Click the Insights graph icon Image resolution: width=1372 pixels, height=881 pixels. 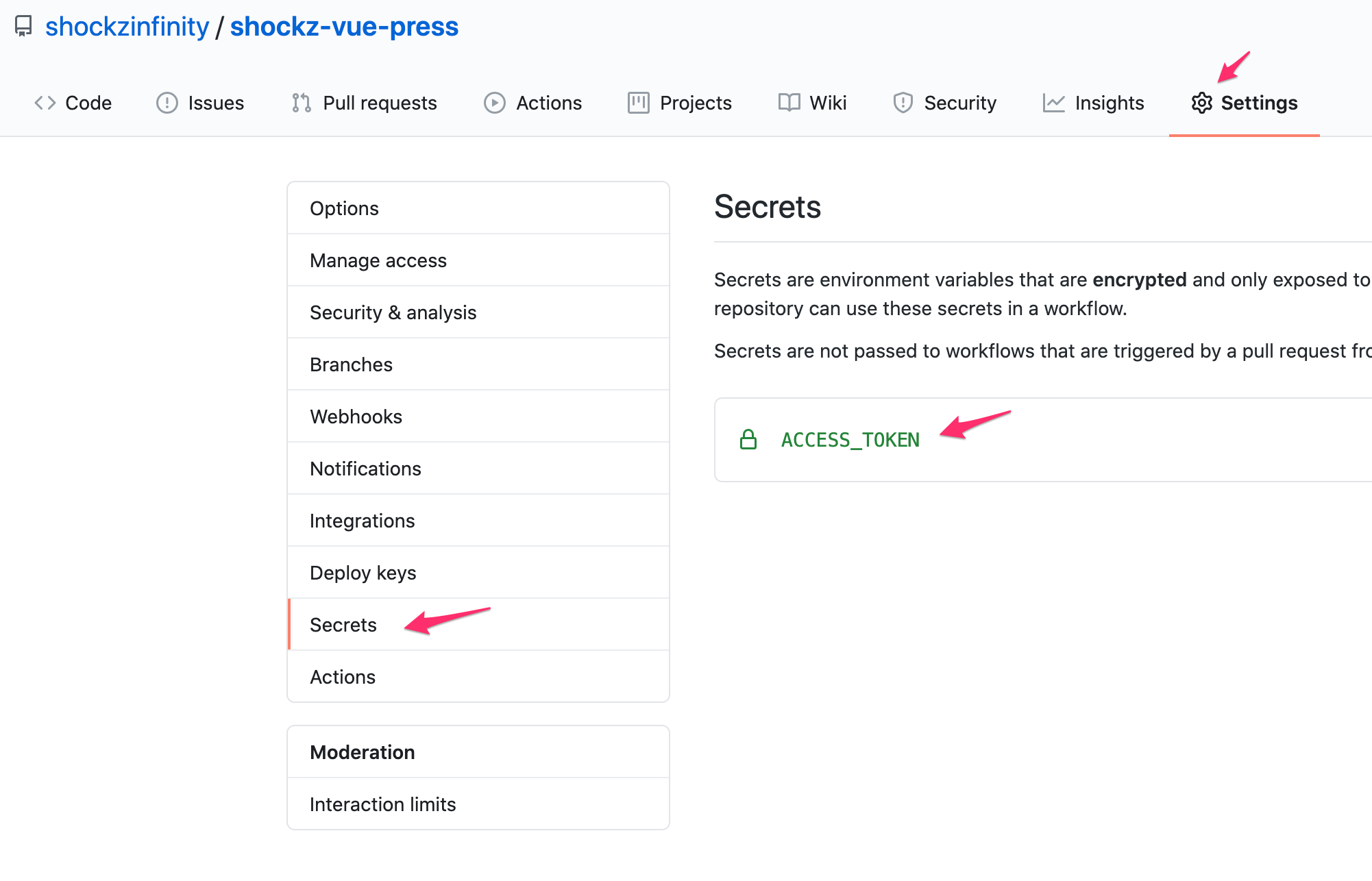coord(1053,103)
